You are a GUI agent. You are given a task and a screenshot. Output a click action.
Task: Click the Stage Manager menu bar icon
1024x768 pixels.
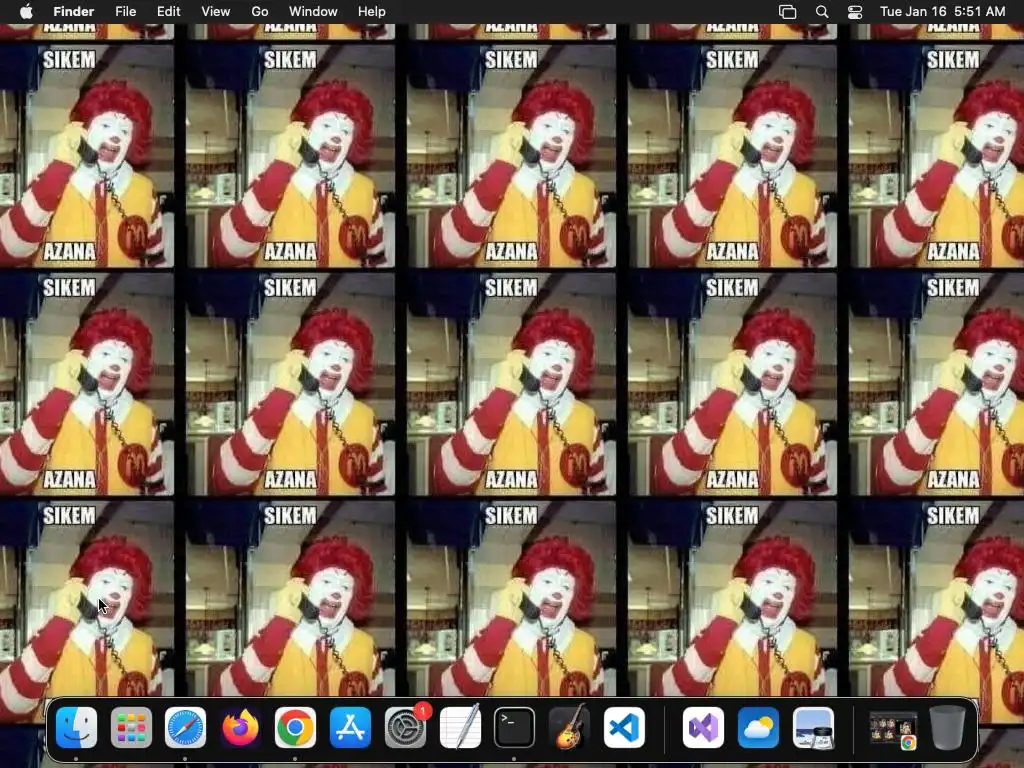788,12
